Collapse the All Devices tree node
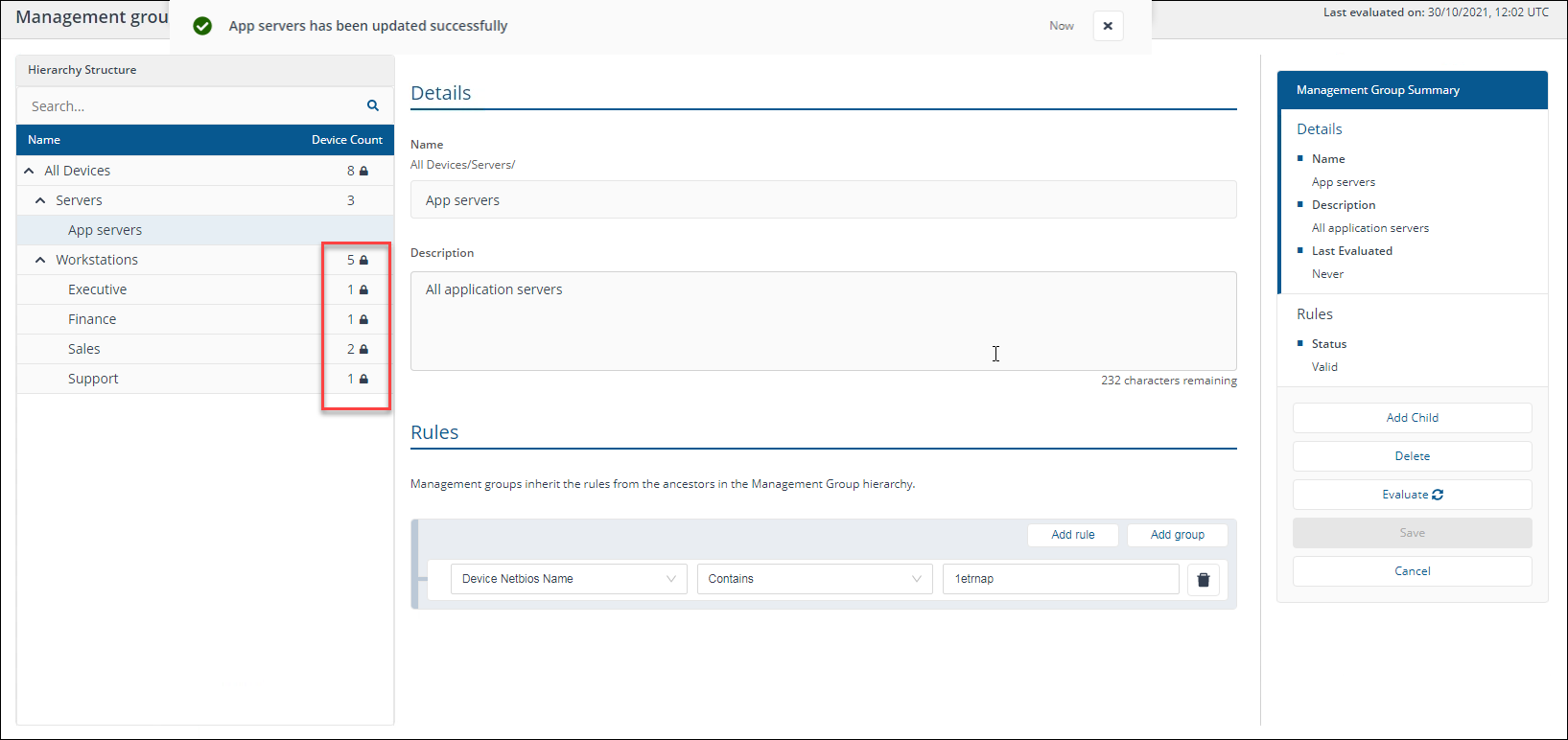1568x740 pixels. (29, 171)
